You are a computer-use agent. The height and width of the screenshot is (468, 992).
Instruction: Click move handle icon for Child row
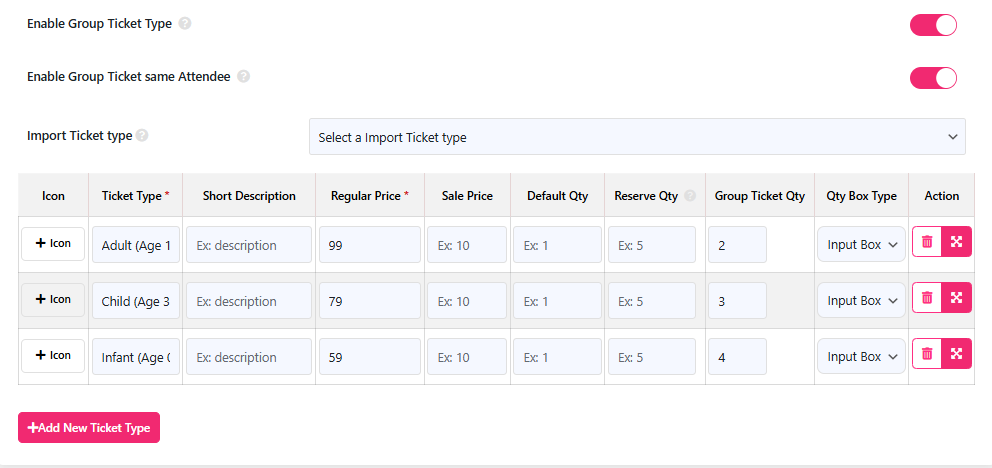957,297
